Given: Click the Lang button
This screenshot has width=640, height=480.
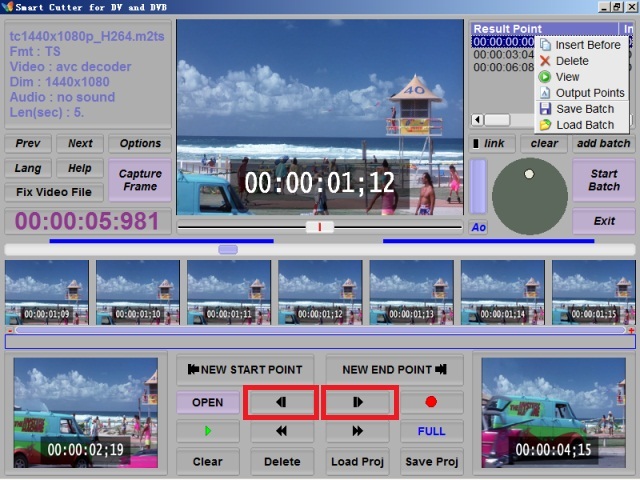Looking at the screenshot, I should pyautogui.click(x=28, y=168).
